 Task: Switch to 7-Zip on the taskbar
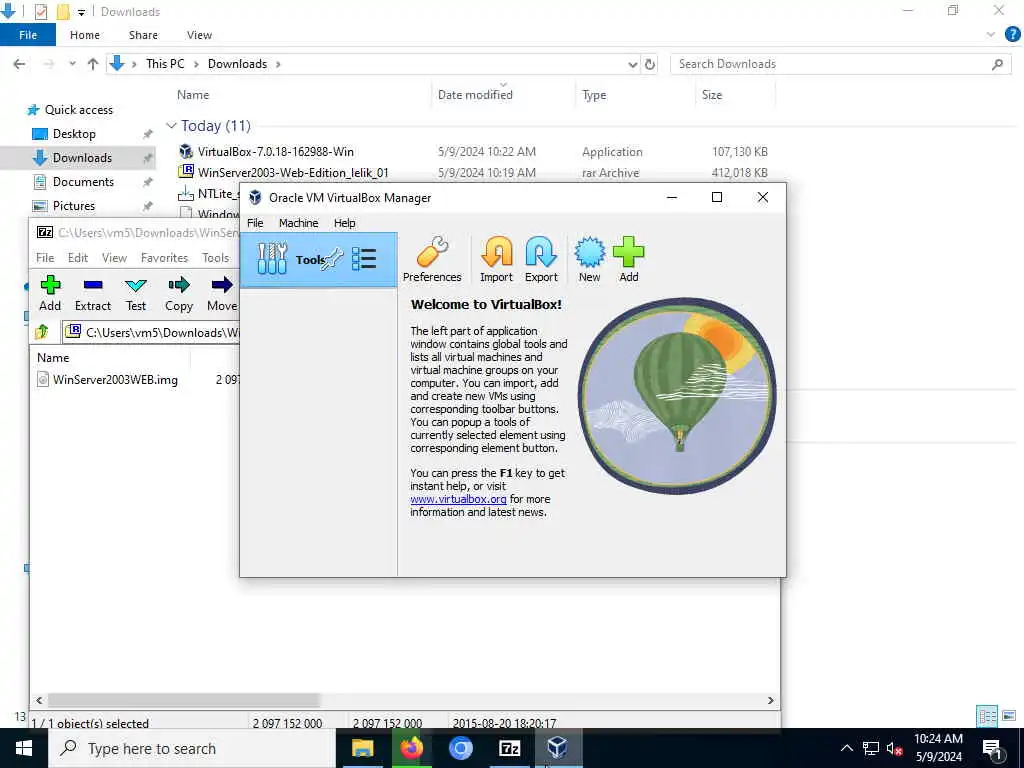509,748
